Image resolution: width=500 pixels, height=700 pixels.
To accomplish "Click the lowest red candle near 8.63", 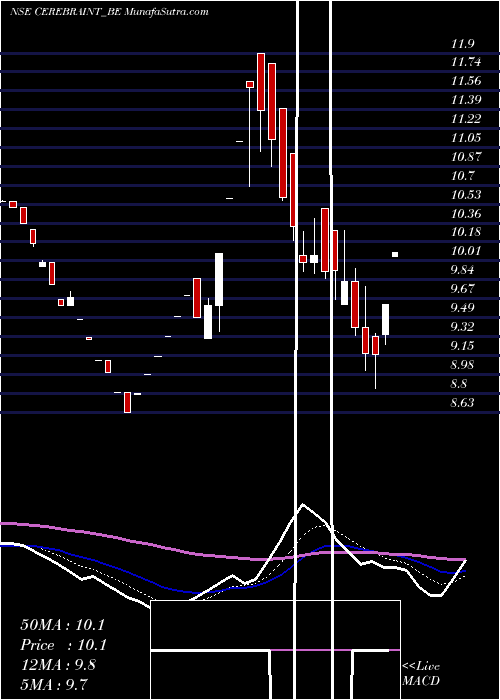I will pos(128,402).
